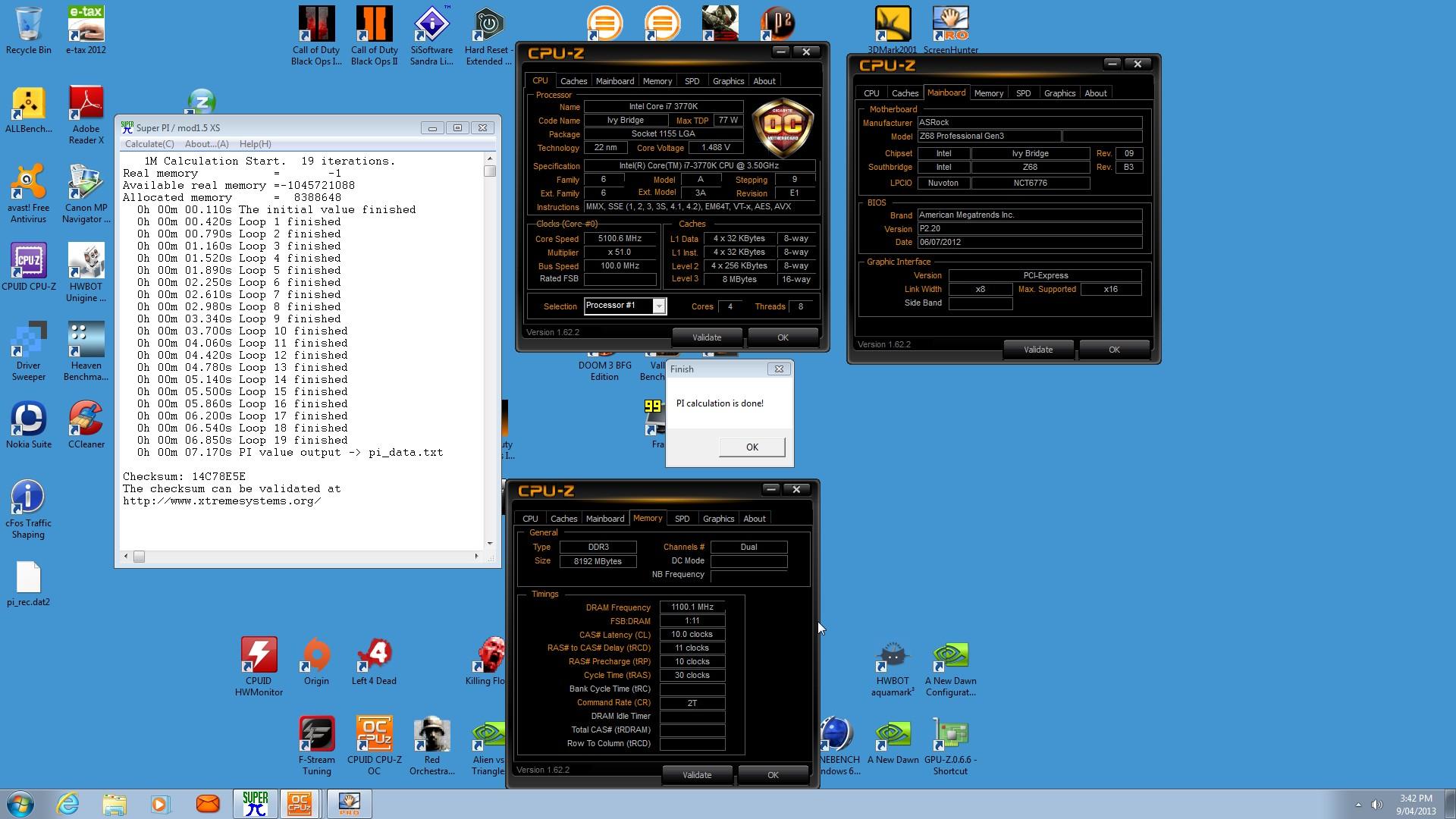This screenshot has width=1456, height=819.
Task: Select About tab in Memory CPU-Z window
Action: [x=754, y=519]
